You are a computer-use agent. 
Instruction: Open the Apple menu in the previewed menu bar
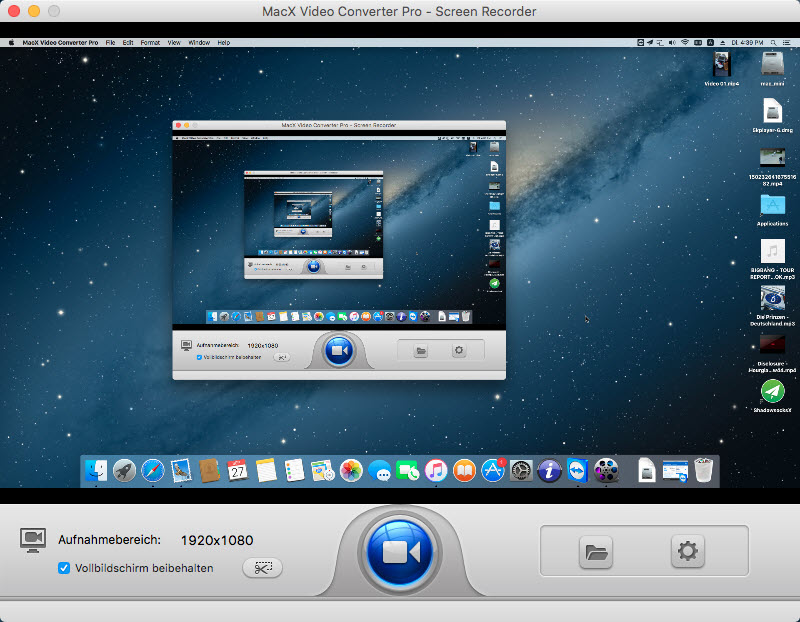pyautogui.click(x=11, y=43)
